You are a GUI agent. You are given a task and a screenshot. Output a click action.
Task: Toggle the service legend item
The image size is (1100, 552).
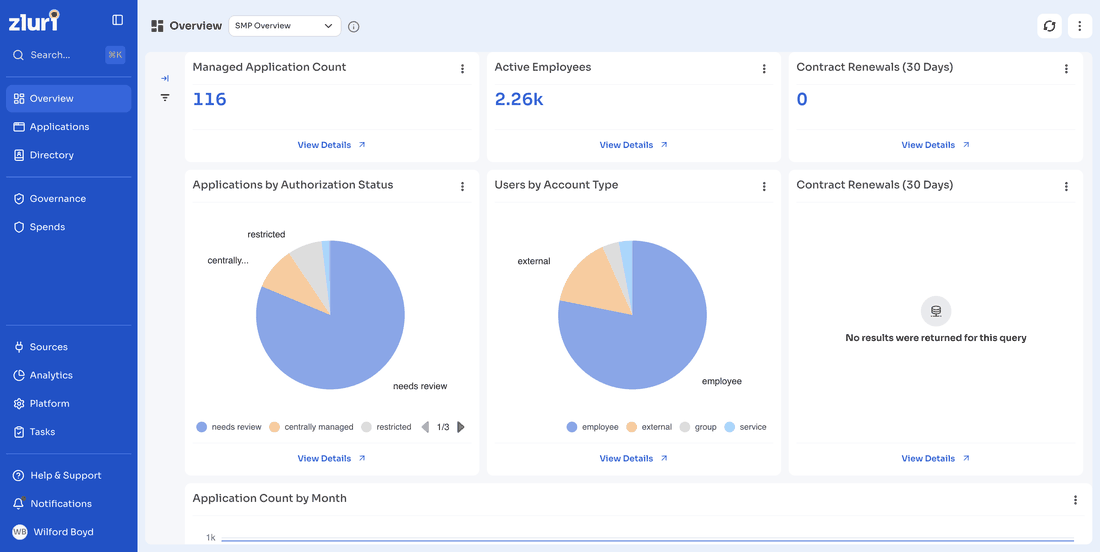click(746, 427)
